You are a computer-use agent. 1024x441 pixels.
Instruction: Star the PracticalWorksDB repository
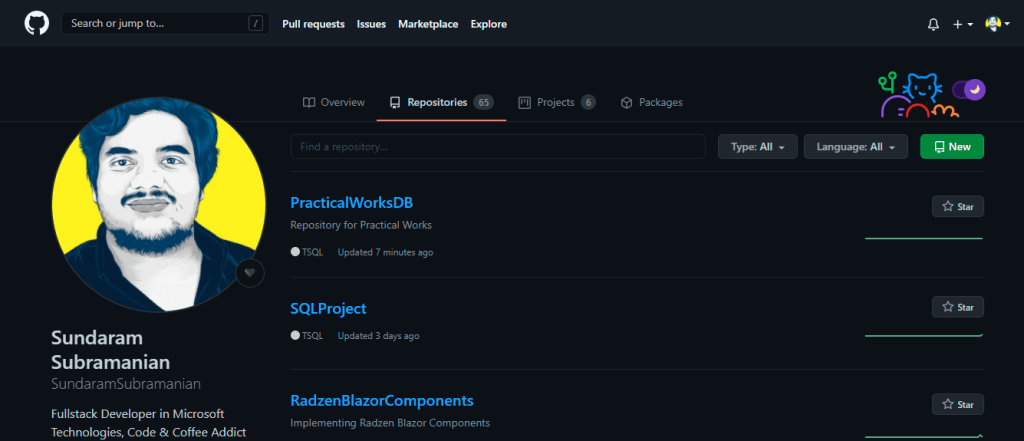point(957,207)
